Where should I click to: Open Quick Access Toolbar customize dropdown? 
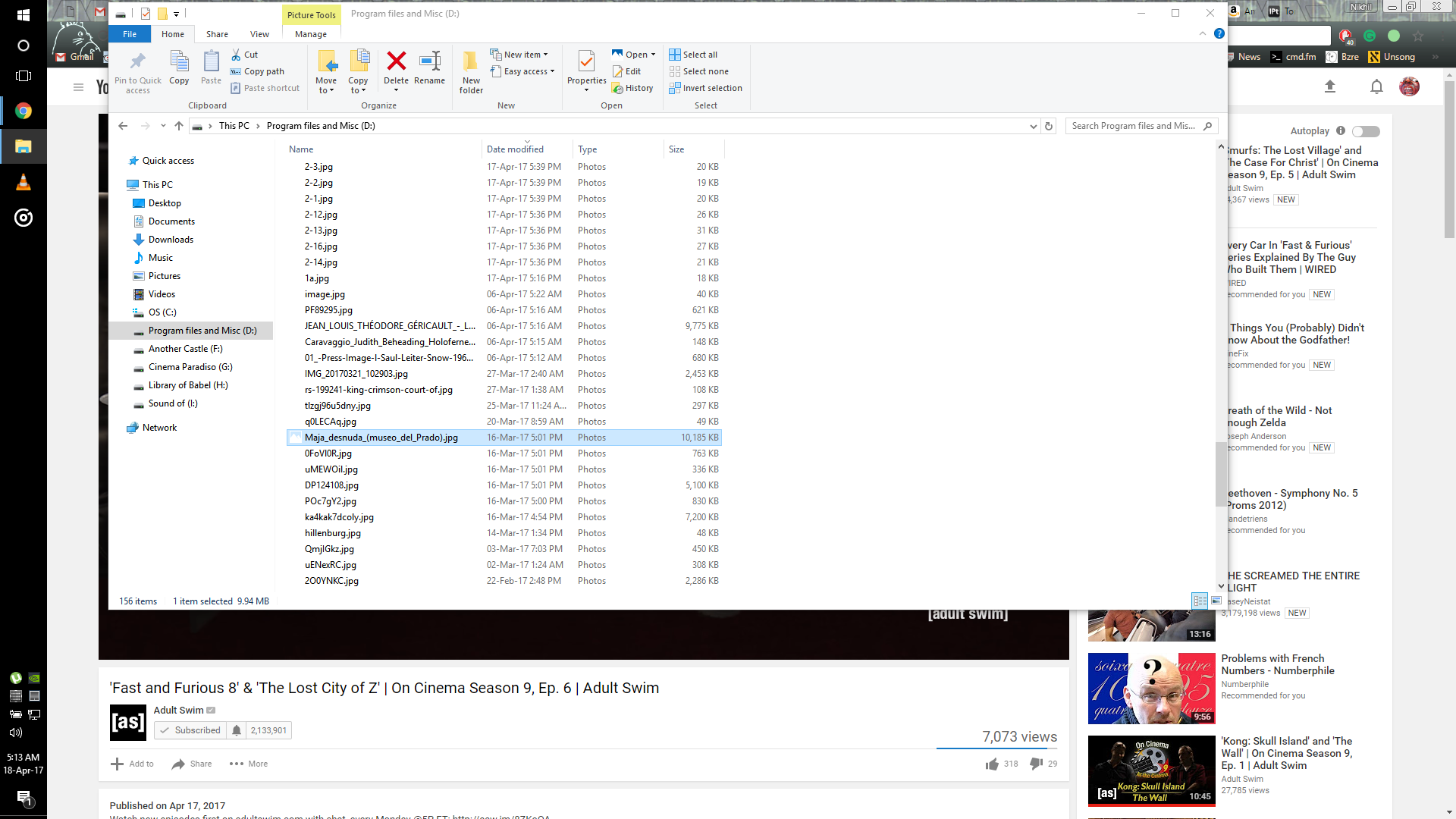176,14
